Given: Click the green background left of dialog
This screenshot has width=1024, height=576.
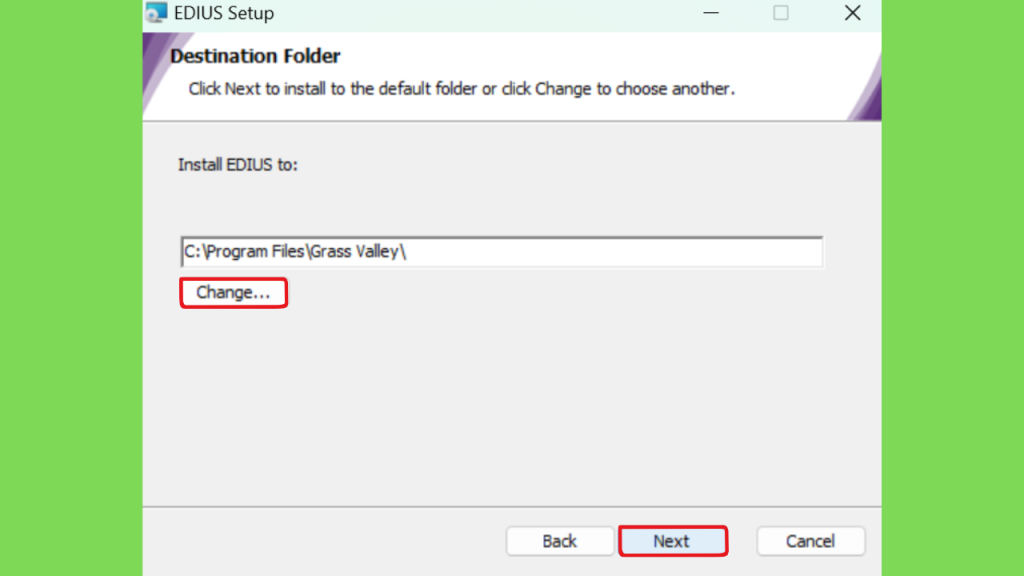Looking at the screenshot, I should [x=71, y=288].
